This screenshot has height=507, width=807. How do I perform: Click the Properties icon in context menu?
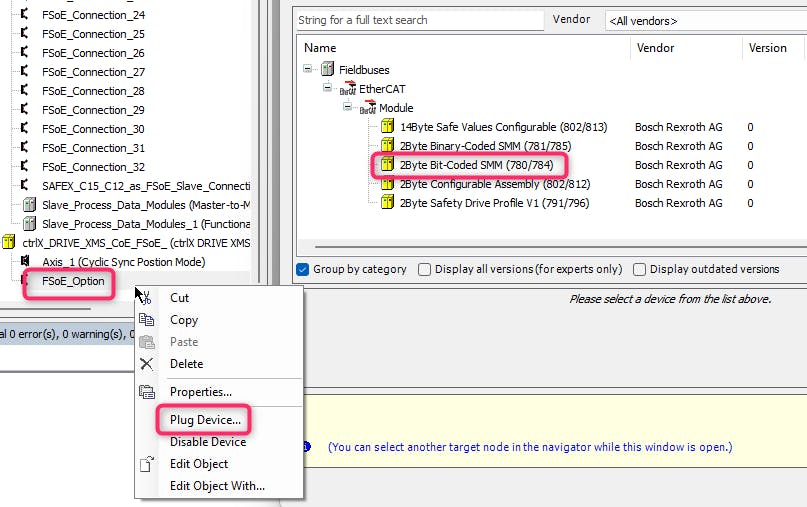point(147,392)
